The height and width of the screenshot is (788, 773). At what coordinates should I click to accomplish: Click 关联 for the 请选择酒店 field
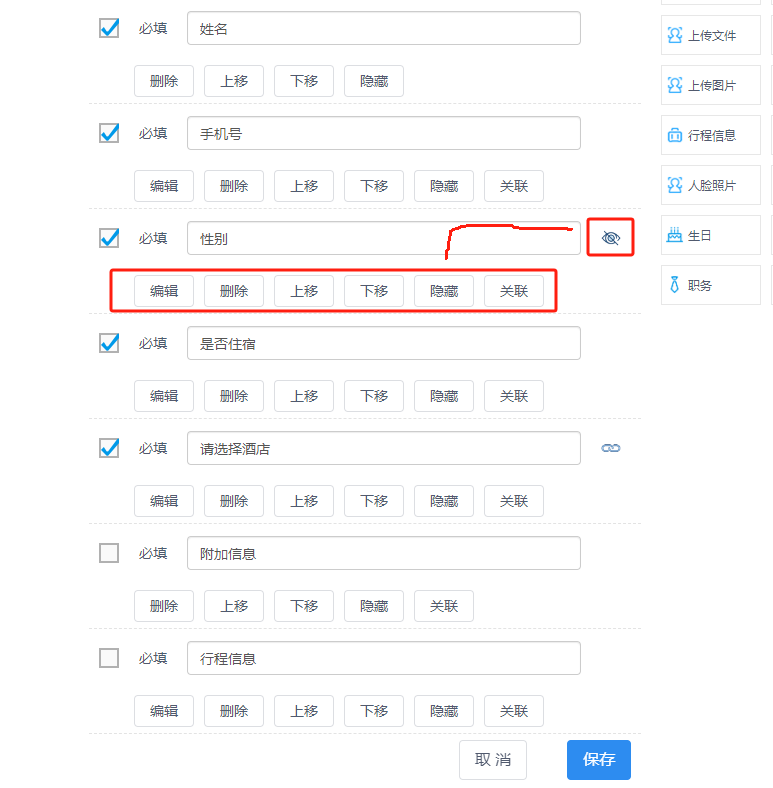click(x=514, y=501)
